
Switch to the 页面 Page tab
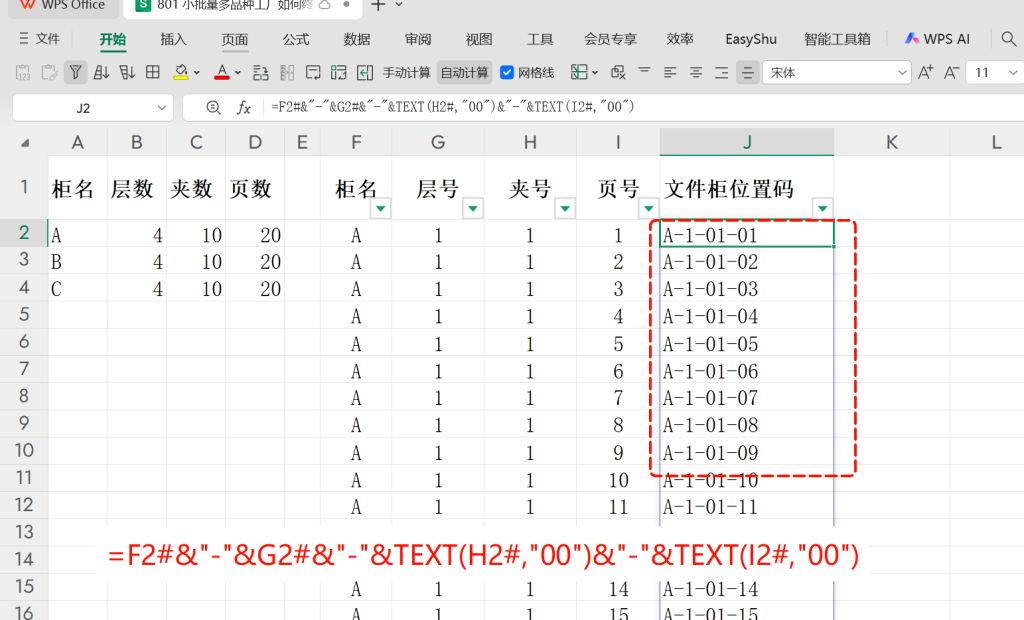click(x=234, y=39)
